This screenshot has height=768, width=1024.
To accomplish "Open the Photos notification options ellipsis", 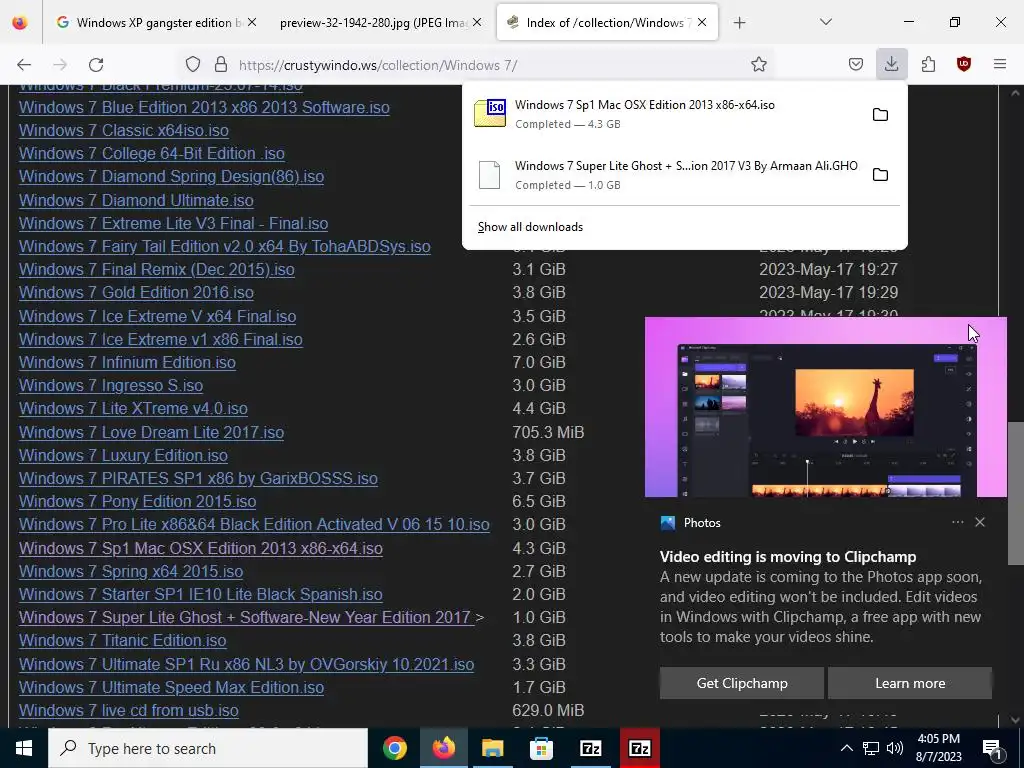I will click(957, 522).
